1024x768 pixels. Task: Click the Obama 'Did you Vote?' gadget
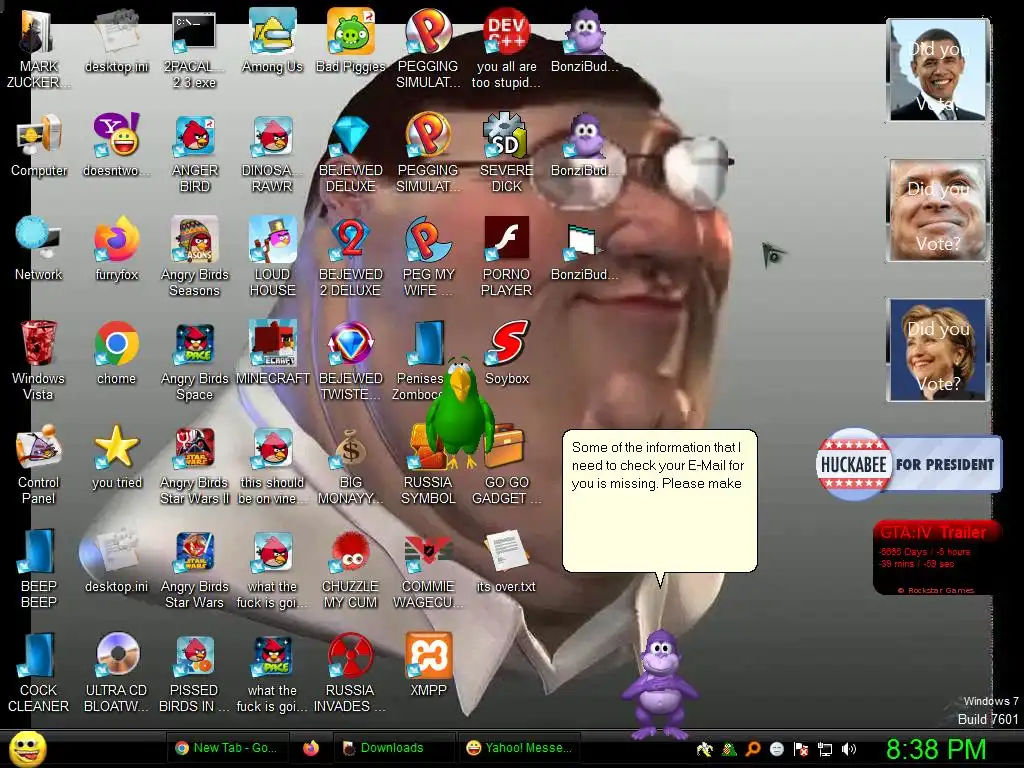pyautogui.click(x=937, y=70)
